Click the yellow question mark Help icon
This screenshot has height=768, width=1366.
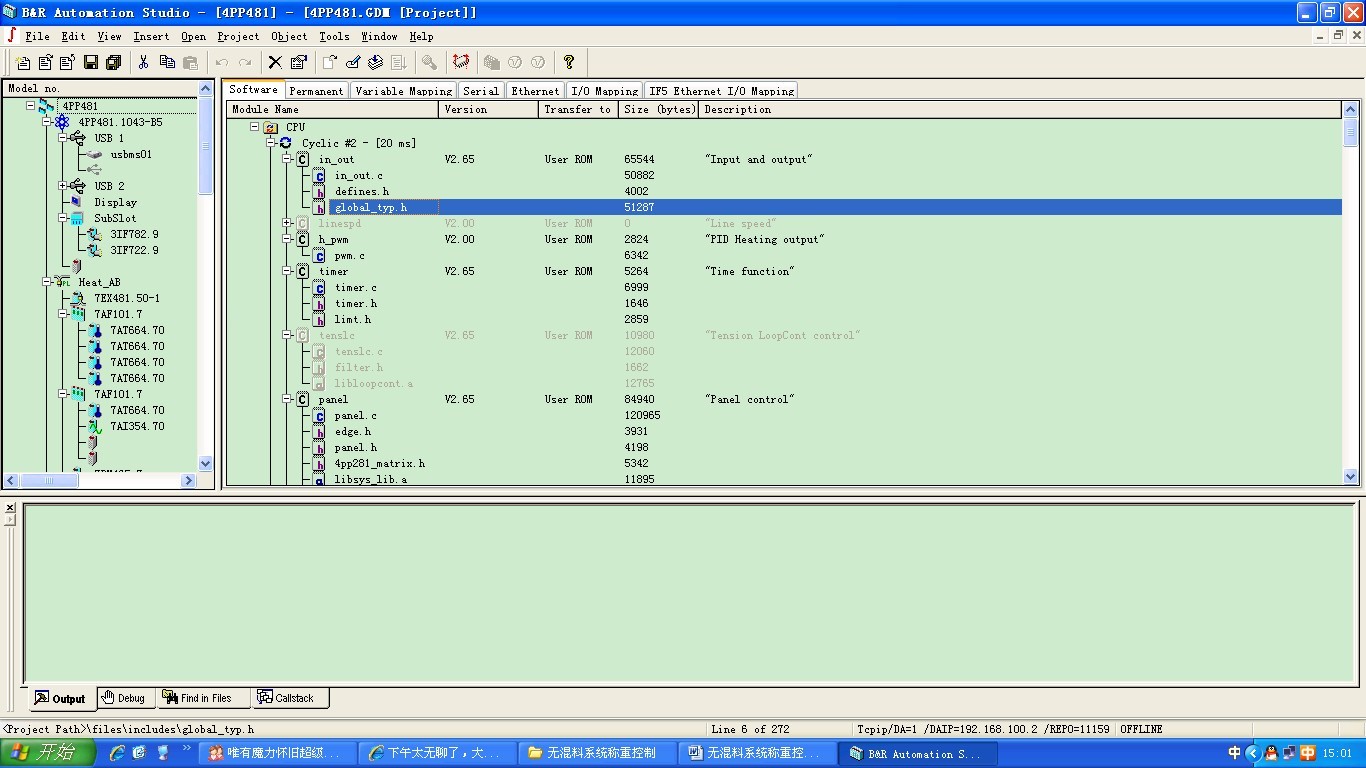point(569,62)
